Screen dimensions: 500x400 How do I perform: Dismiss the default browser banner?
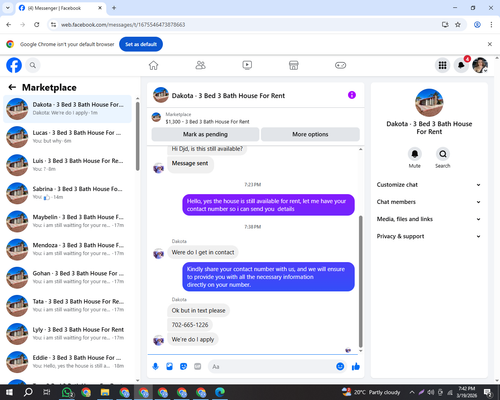[490, 44]
